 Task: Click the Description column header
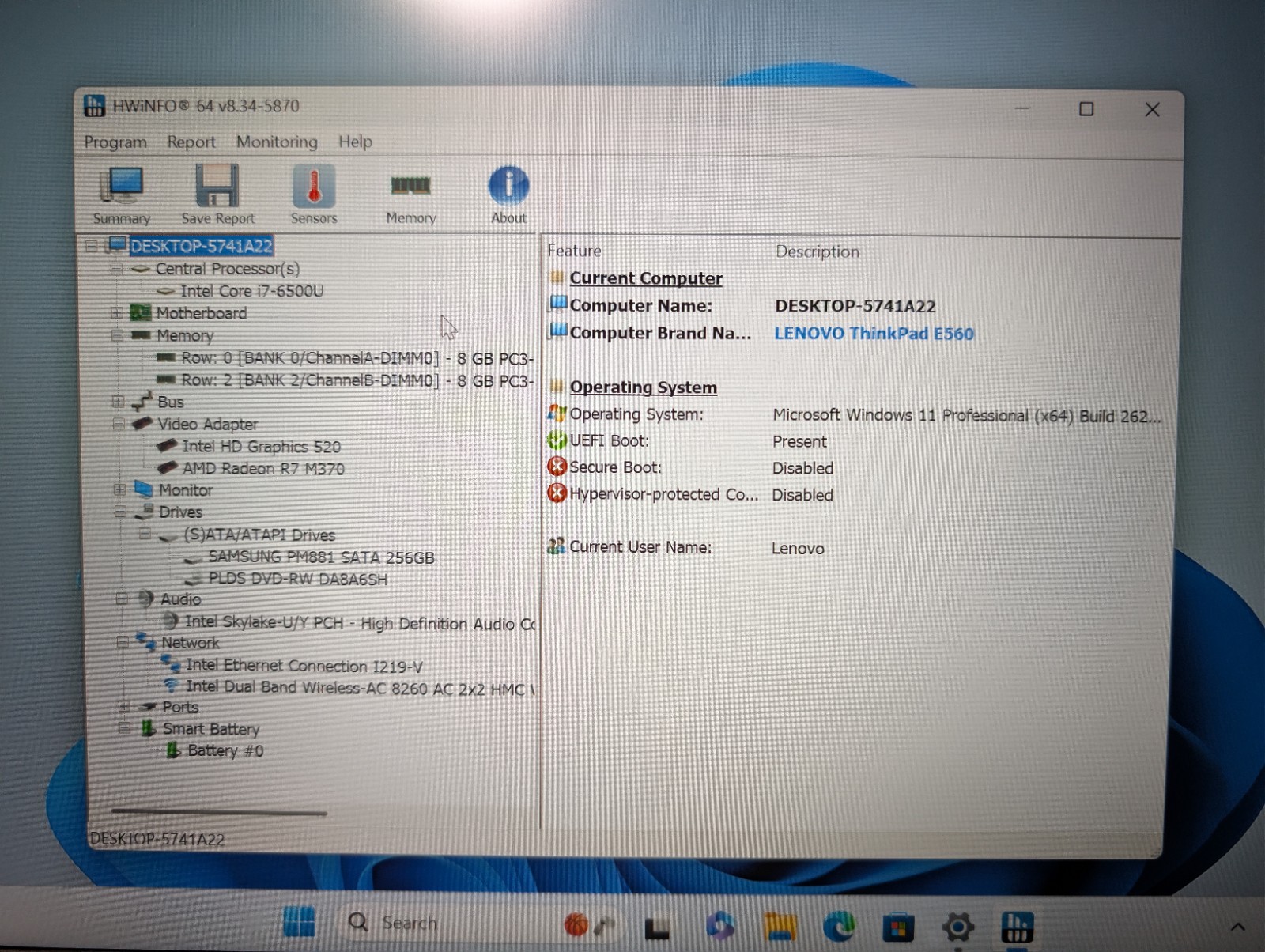click(818, 251)
